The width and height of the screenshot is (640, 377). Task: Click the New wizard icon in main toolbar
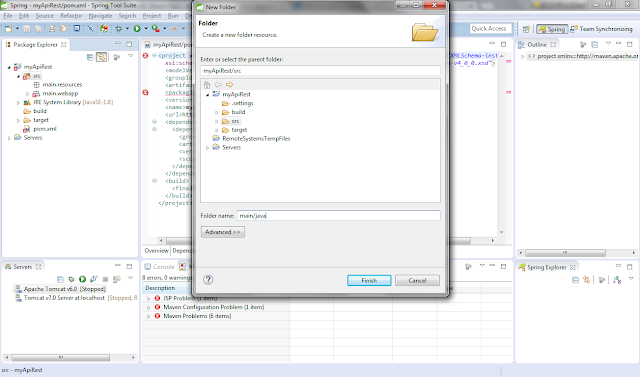[8, 29]
